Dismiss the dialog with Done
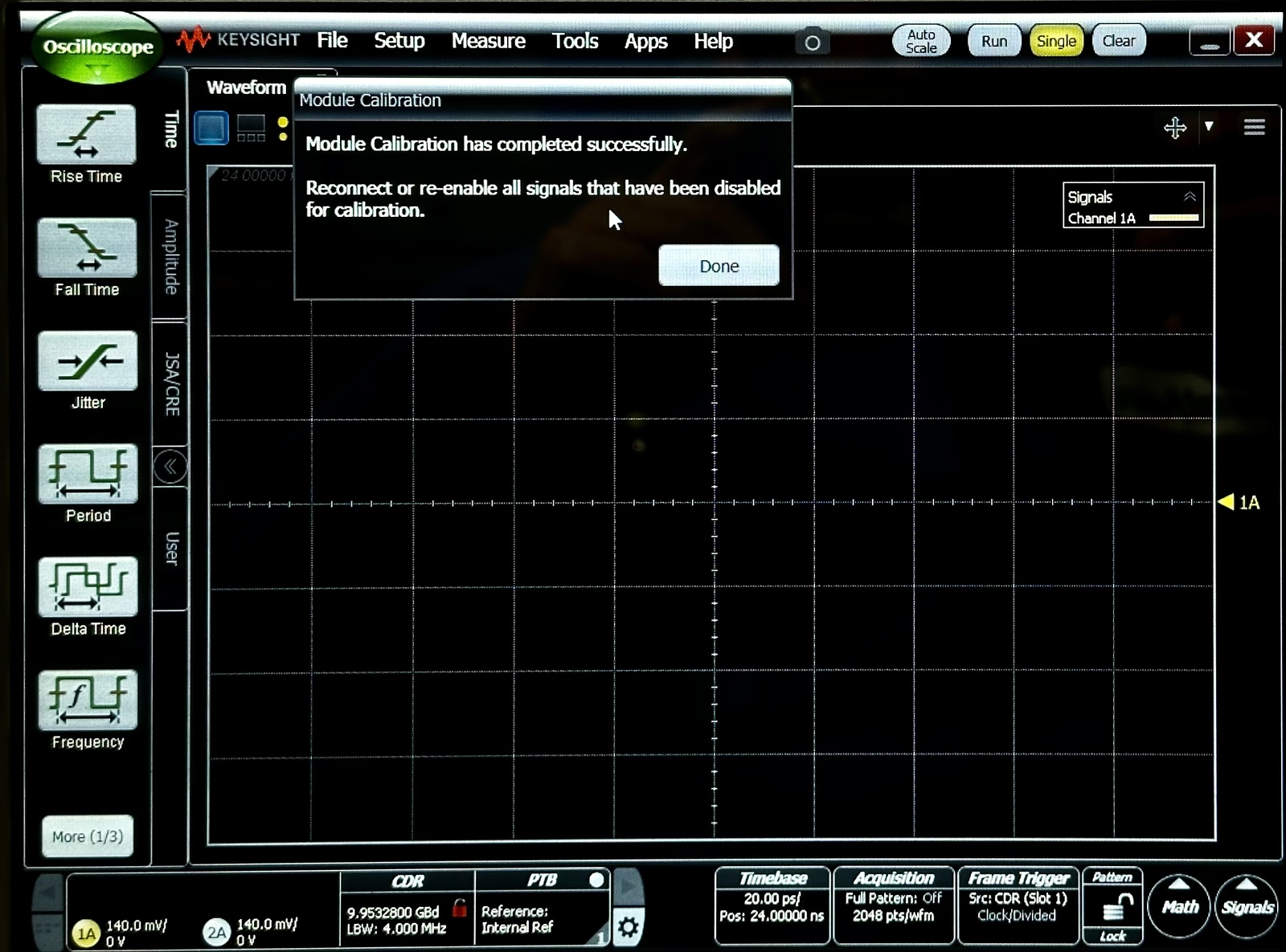The height and width of the screenshot is (952, 1286). tap(718, 265)
